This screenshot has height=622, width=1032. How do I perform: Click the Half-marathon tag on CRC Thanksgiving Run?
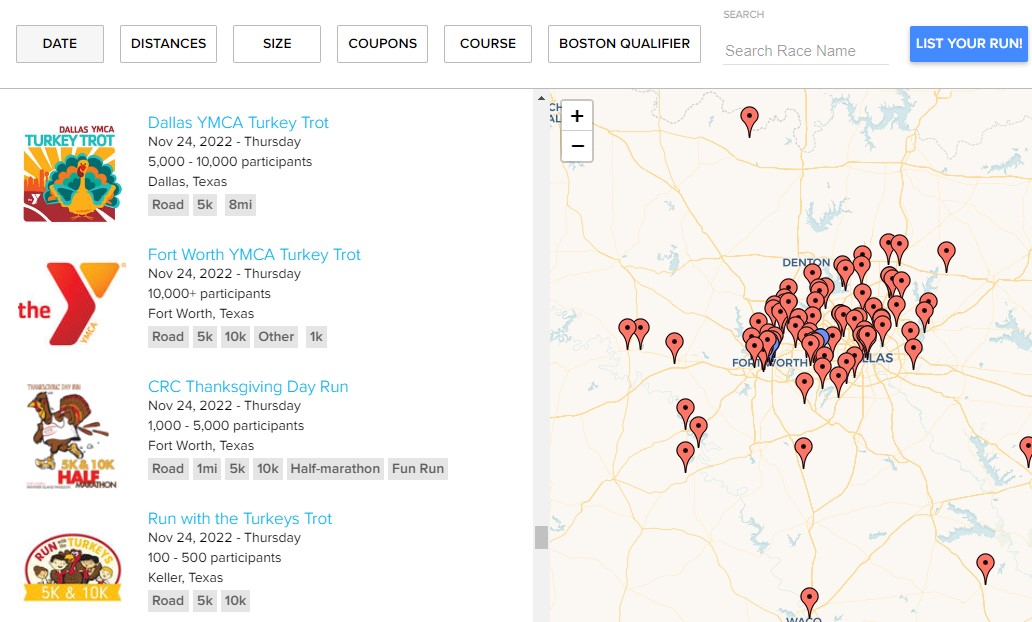[x=335, y=469]
